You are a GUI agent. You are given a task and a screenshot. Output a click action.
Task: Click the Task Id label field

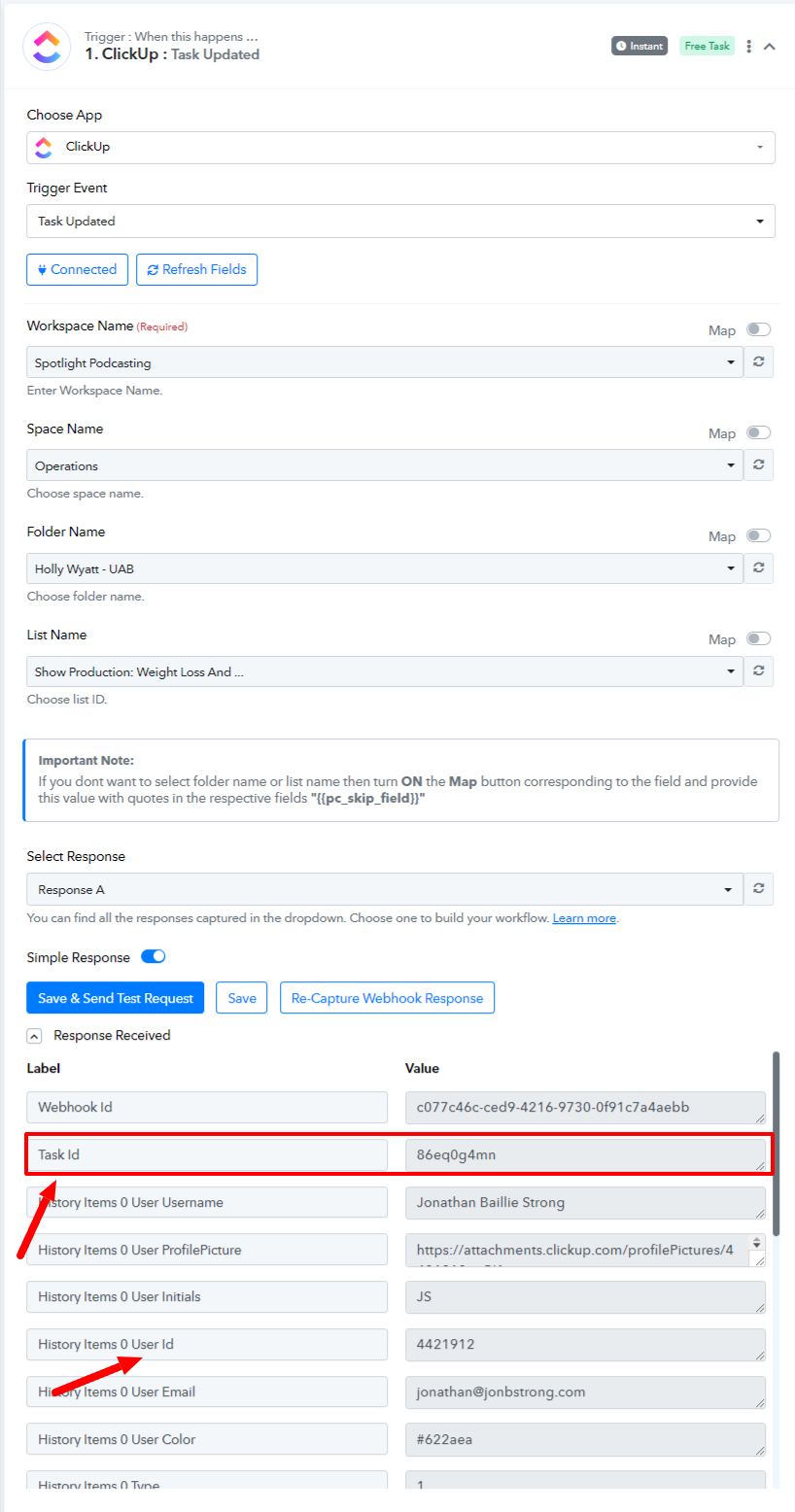coord(207,1154)
